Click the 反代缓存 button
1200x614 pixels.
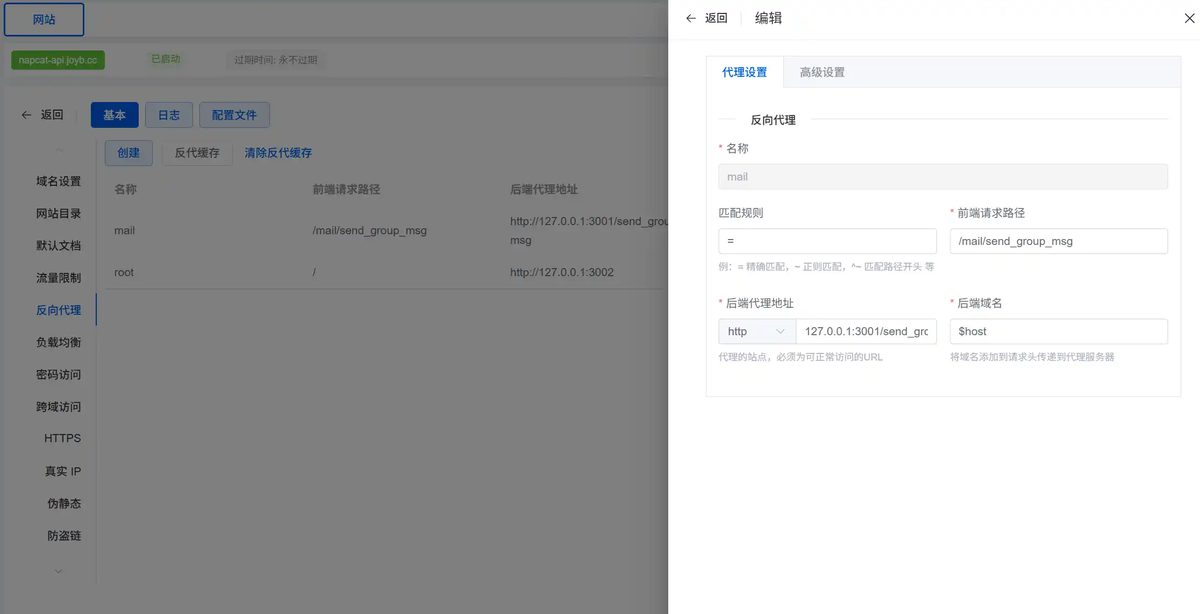point(197,153)
